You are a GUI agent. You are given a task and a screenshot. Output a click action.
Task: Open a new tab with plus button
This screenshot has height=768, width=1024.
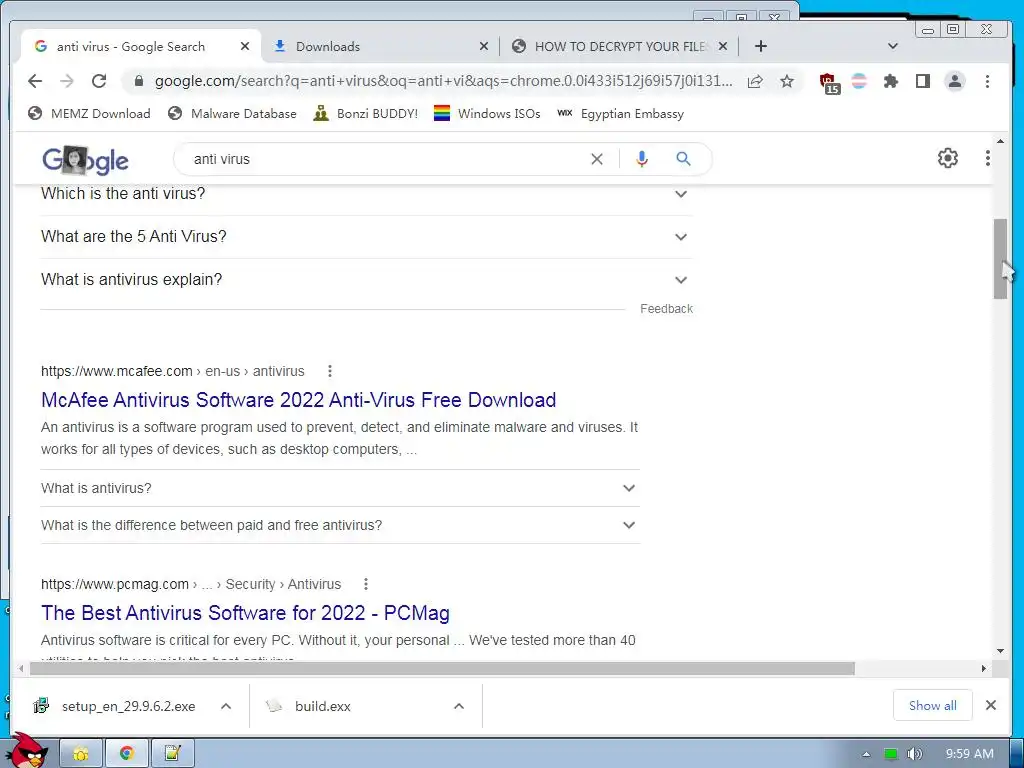pyautogui.click(x=760, y=46)
